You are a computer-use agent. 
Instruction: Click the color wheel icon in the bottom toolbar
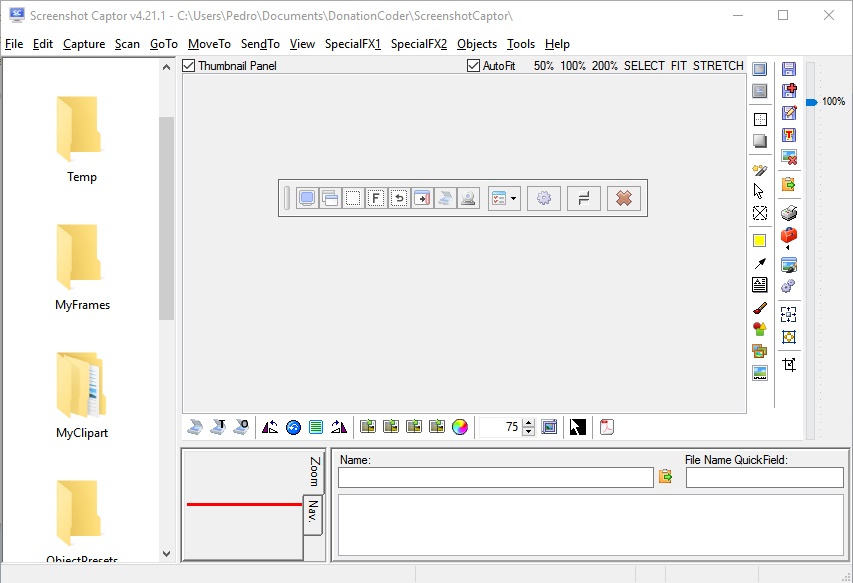[459, 426]
